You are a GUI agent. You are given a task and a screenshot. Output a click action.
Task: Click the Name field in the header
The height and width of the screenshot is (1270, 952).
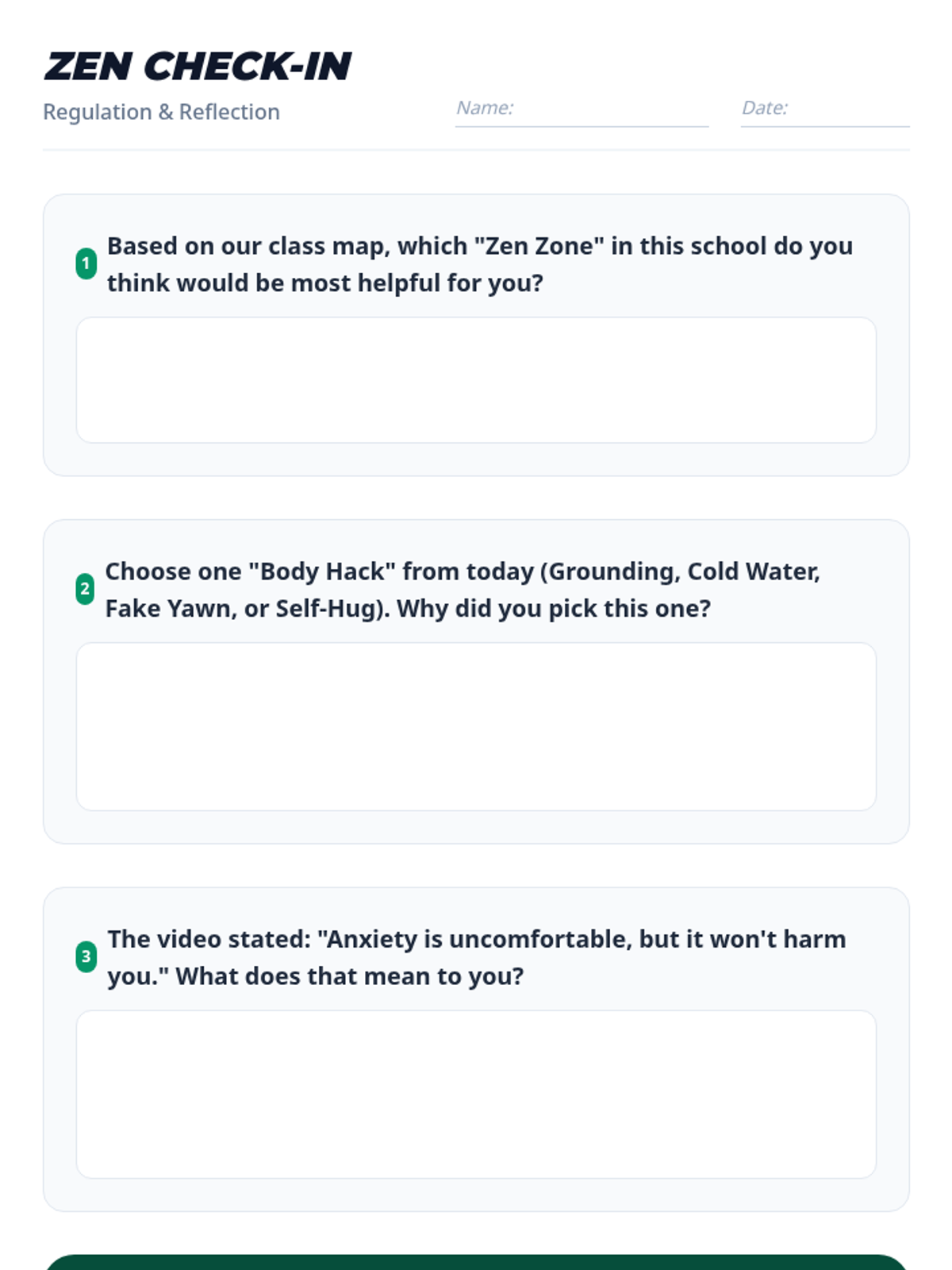582,110
